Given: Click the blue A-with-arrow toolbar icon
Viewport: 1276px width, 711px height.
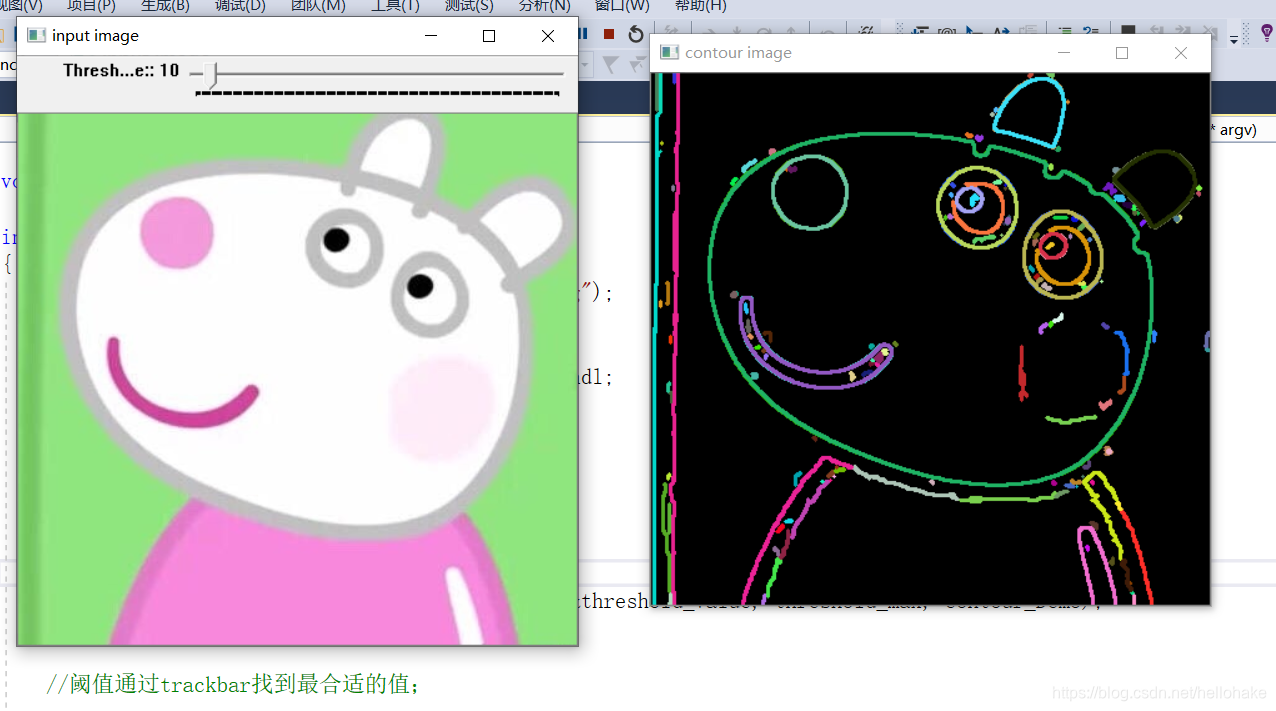Looking at the screenshot, I should point(1000,31).
